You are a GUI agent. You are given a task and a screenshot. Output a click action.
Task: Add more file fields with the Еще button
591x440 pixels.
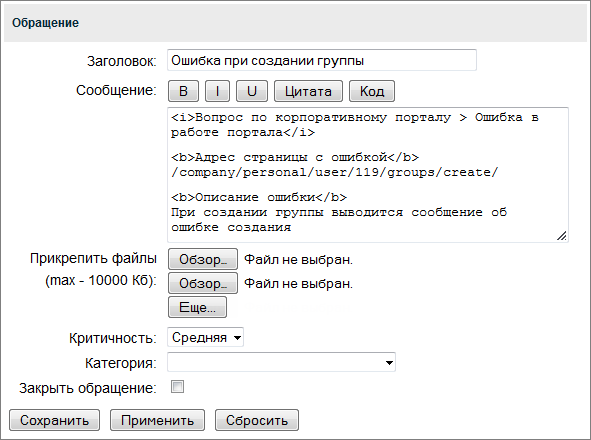[x=197, y=307]
